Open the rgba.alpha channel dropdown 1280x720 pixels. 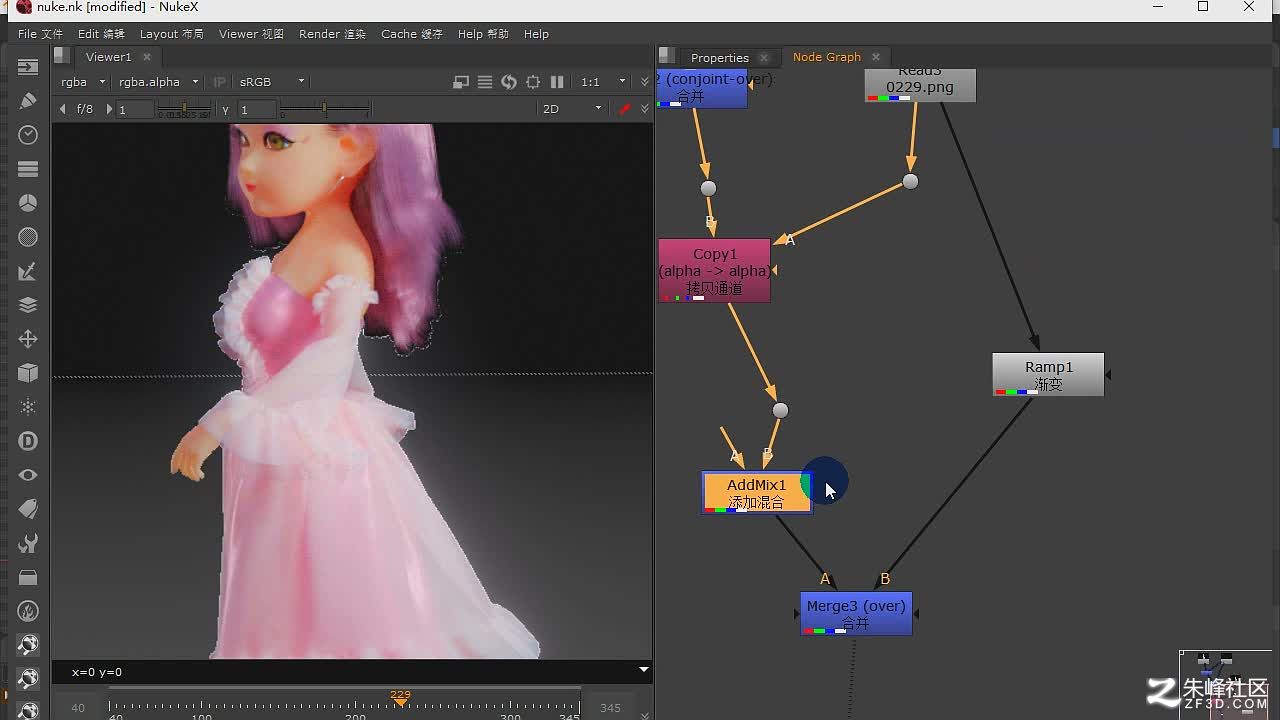click(x=158, y=82)
